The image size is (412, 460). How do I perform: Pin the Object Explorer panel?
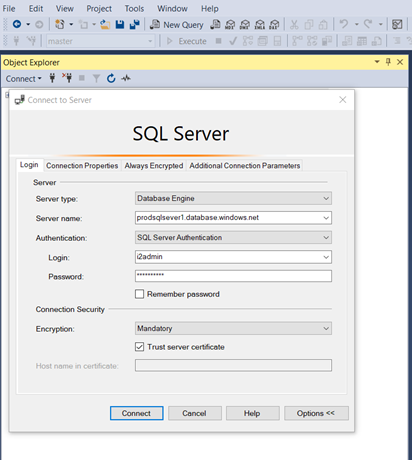click(x=388, y=62)
